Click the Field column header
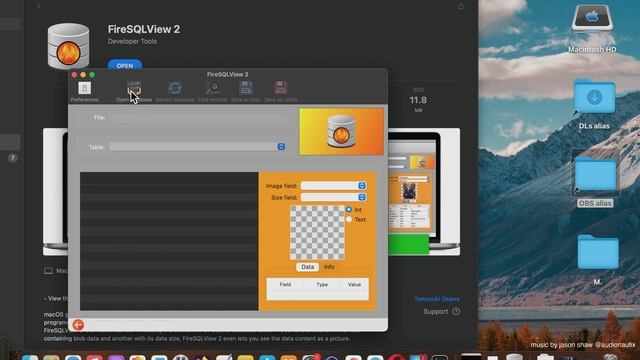 (x=285, y=284)
